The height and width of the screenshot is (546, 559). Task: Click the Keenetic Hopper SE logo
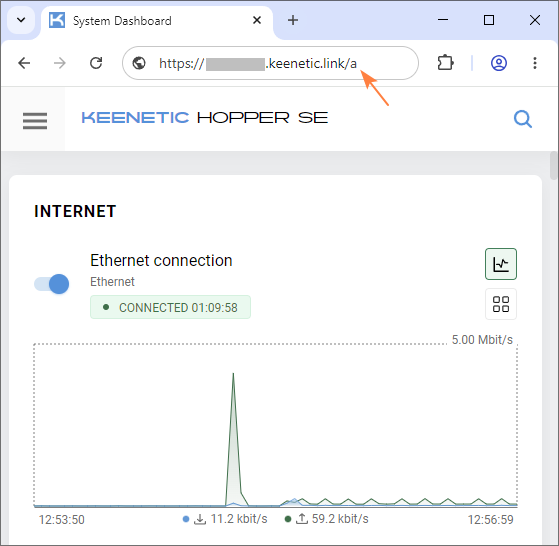tap(205, 118)
